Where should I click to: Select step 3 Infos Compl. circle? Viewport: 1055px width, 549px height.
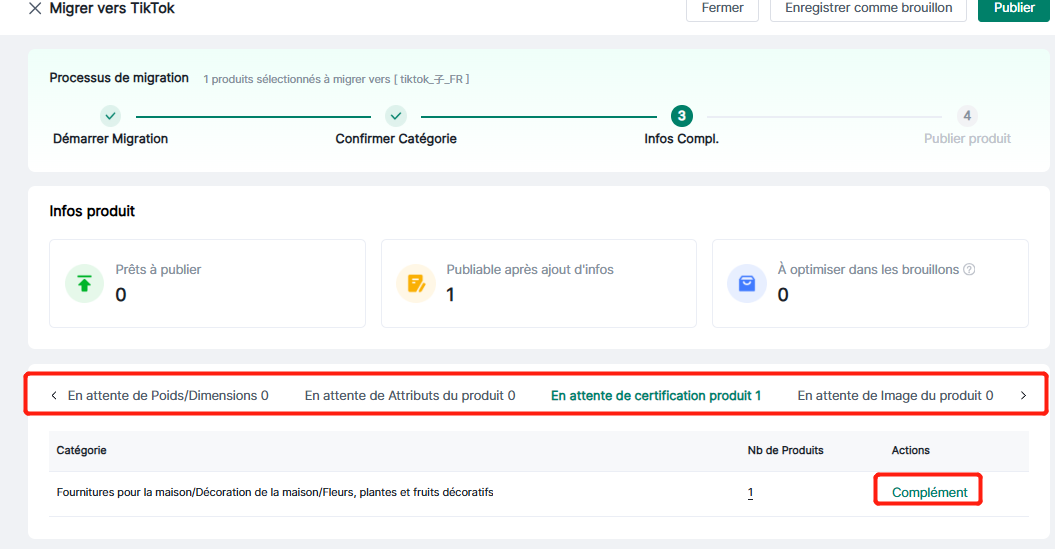(x=681, y=116)
